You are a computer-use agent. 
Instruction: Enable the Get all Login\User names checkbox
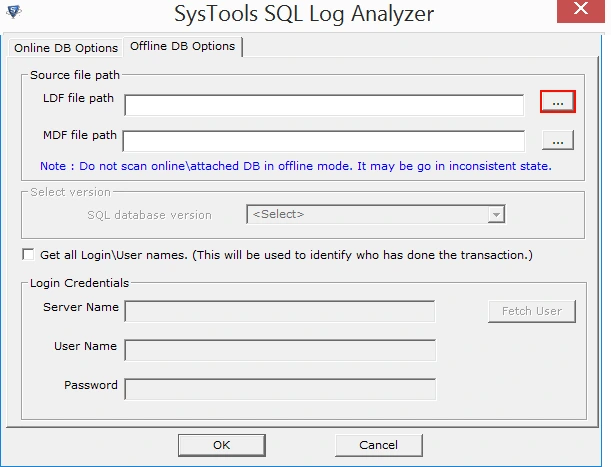pos(28,255)
